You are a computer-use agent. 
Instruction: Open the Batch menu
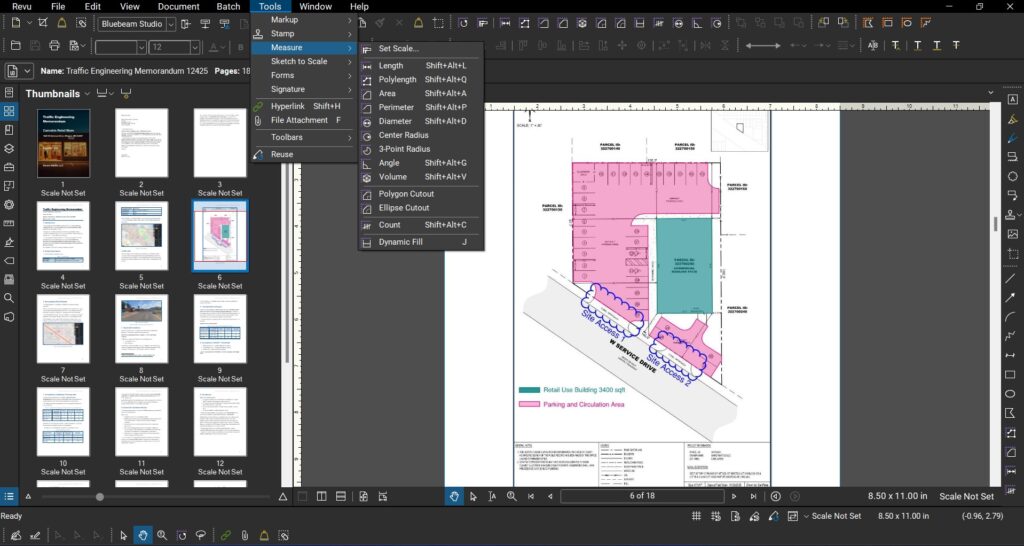pyautogui.click(x=229, y=7)
